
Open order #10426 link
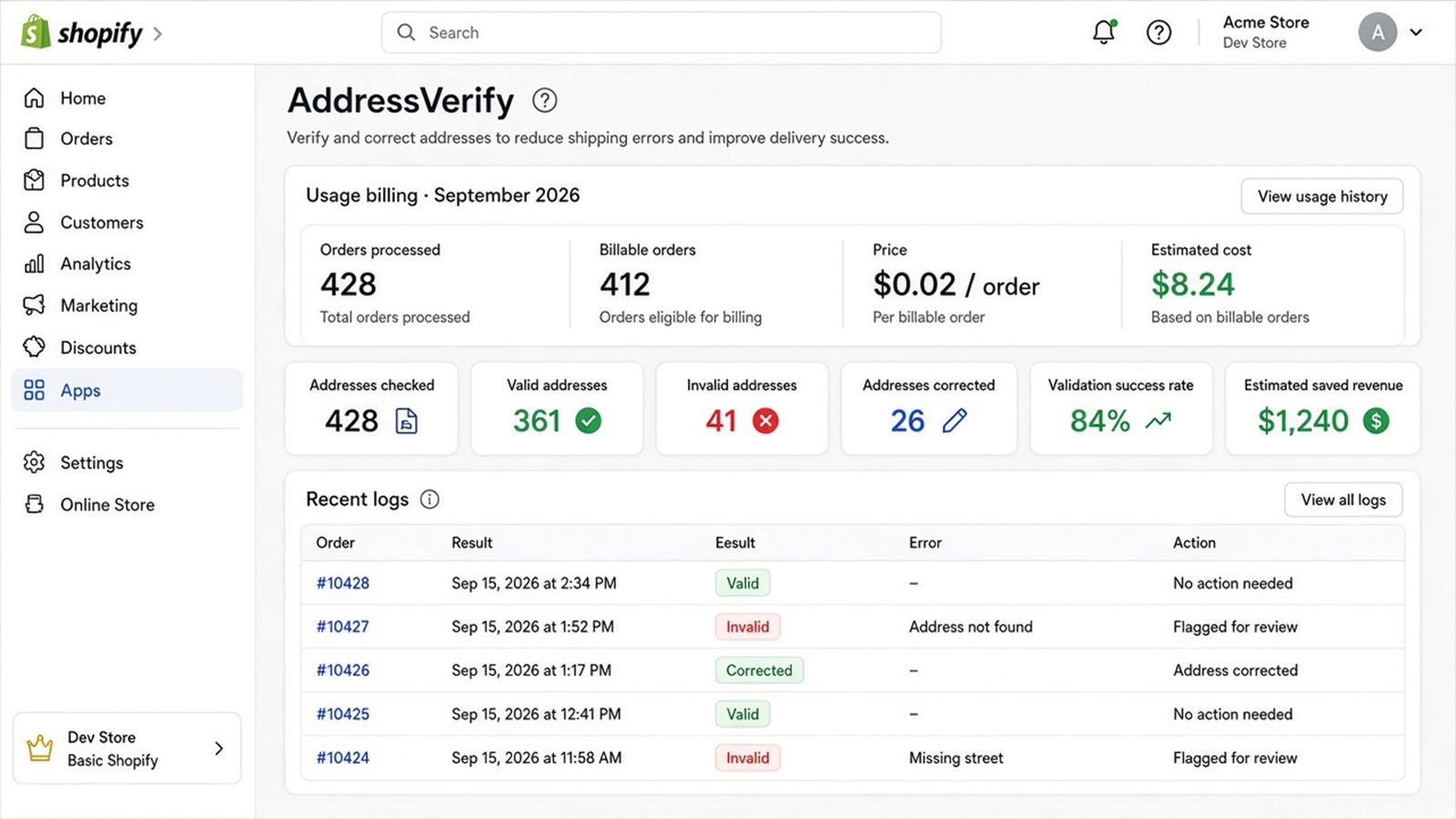click(343, 671)
